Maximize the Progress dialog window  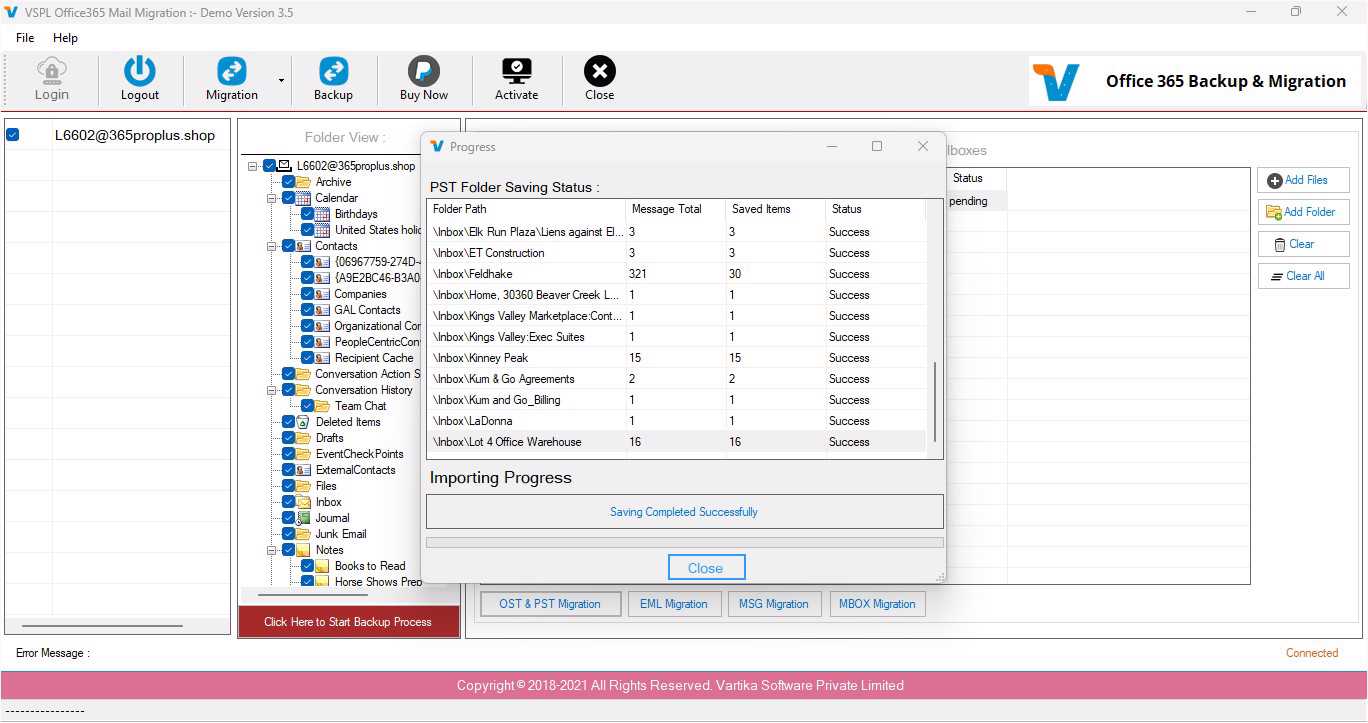pyautogui.click(x=877, y=146)
